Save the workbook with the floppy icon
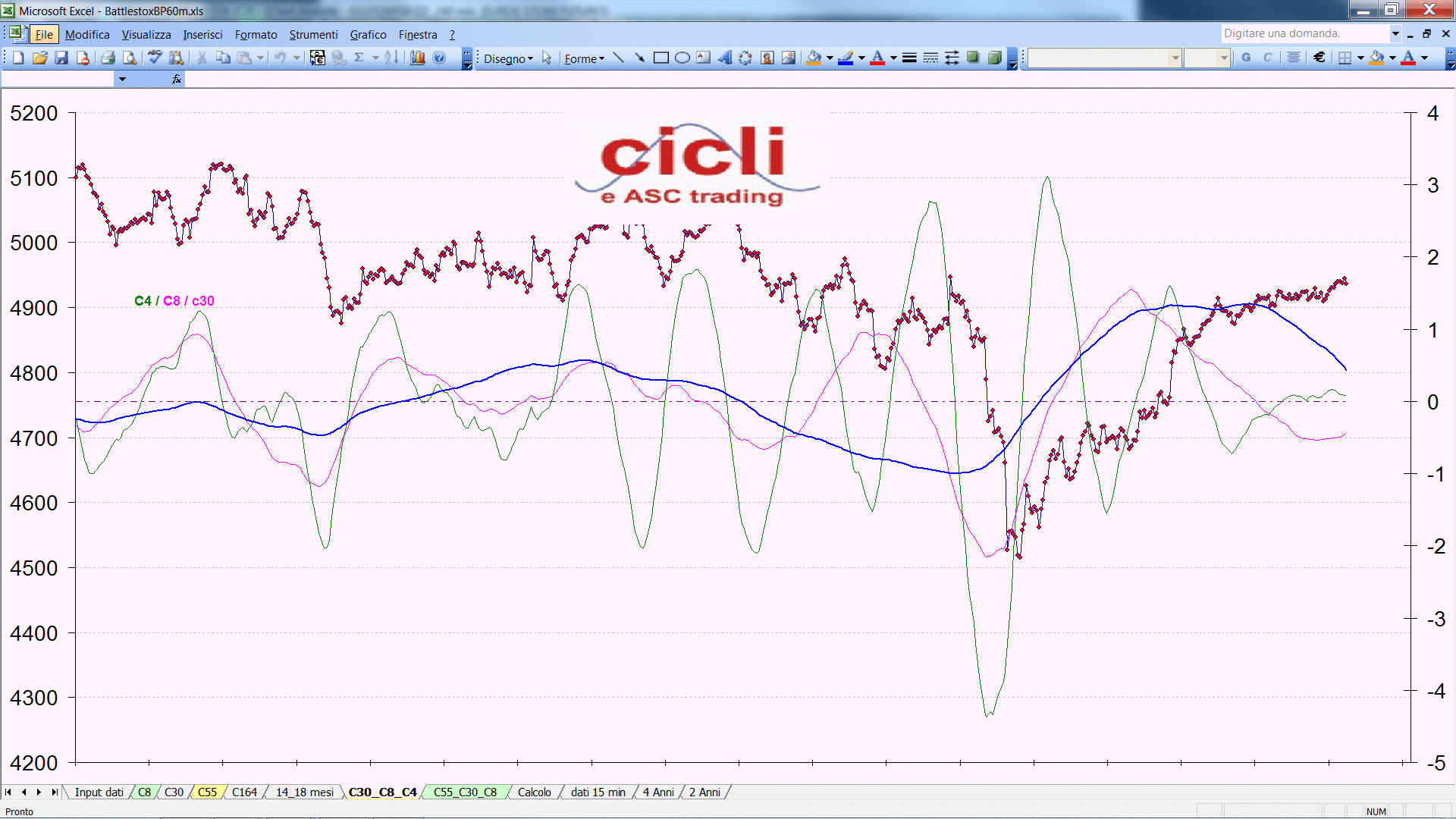This screenshot has height=819, width=1456. click(x=61, y=58)
